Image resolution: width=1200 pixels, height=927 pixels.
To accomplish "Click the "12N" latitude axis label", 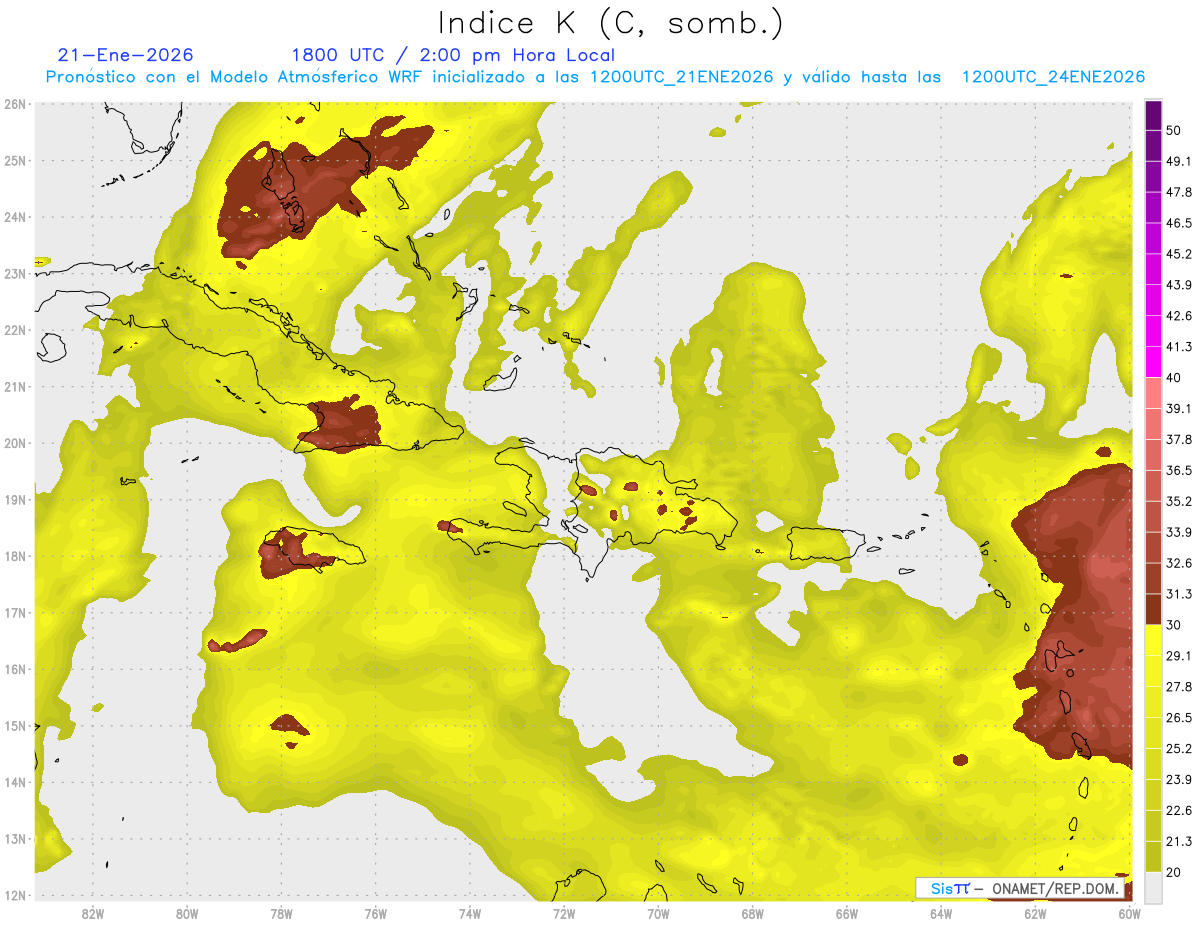I will 14,896.
